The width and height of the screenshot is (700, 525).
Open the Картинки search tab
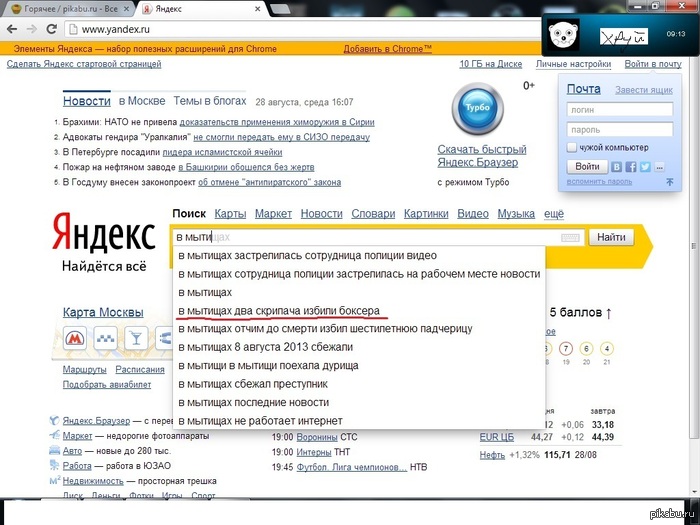pos(426,214)
